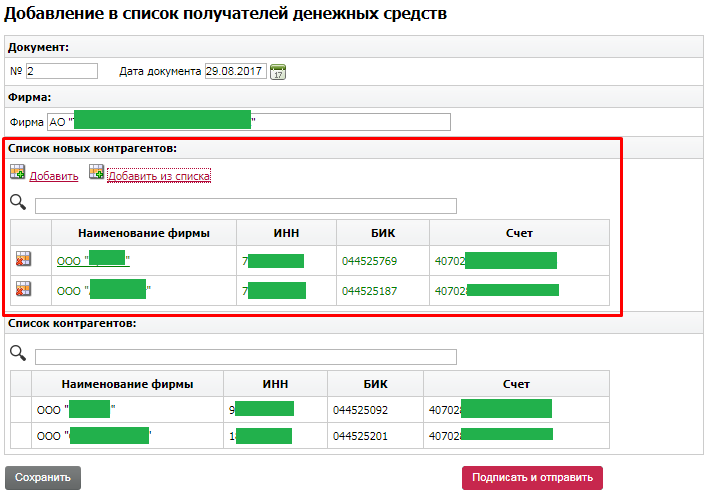This screenshot has width=706, height=497.
Task: Focus the document number field
Action: 61,71
